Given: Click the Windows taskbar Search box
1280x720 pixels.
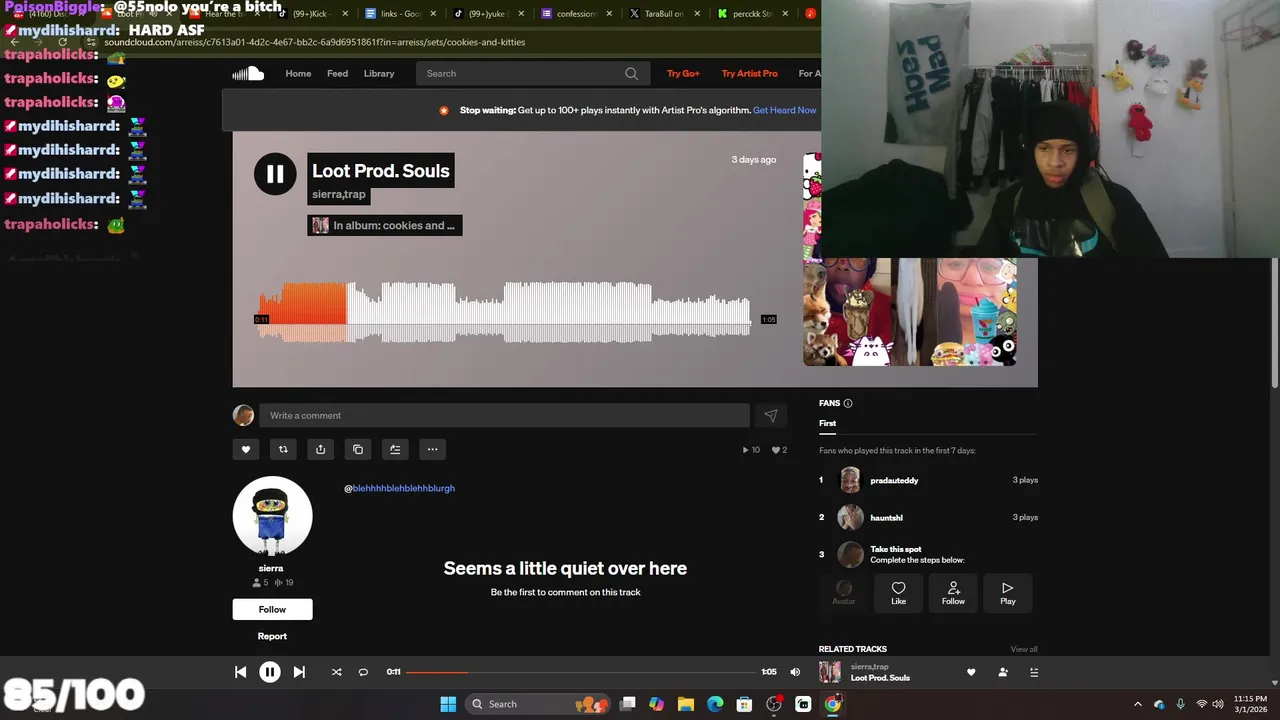Looking at the screenshot, I should pos(539,704).
